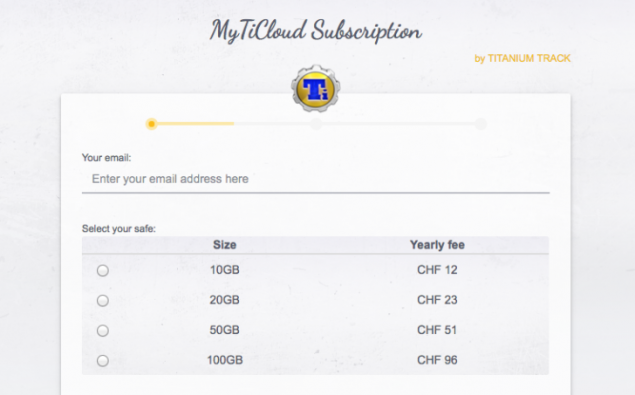
Task: Click the email address input field
Action: pyautogui.click(x=315, y=179)
